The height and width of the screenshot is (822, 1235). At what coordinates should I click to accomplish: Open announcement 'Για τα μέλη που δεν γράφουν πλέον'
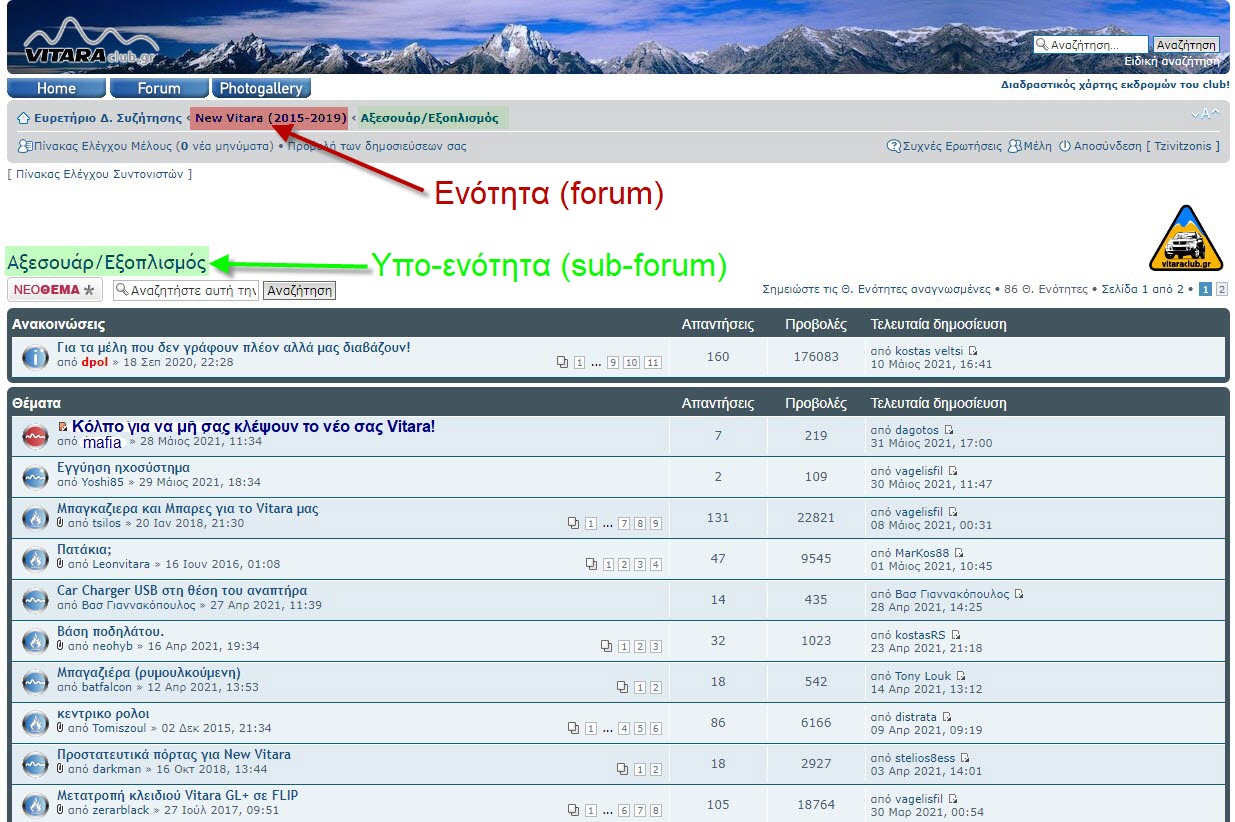click(x=234, y=348)
